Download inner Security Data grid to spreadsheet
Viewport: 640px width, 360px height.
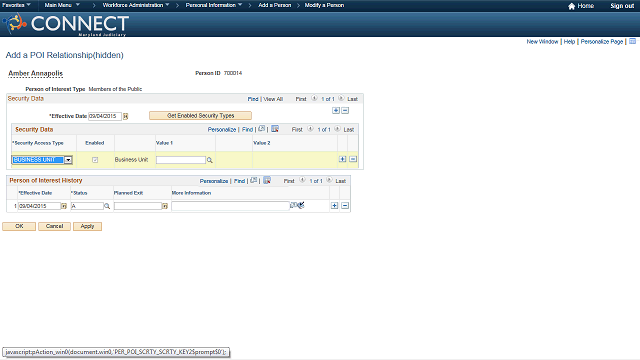[x=275, y=129]
